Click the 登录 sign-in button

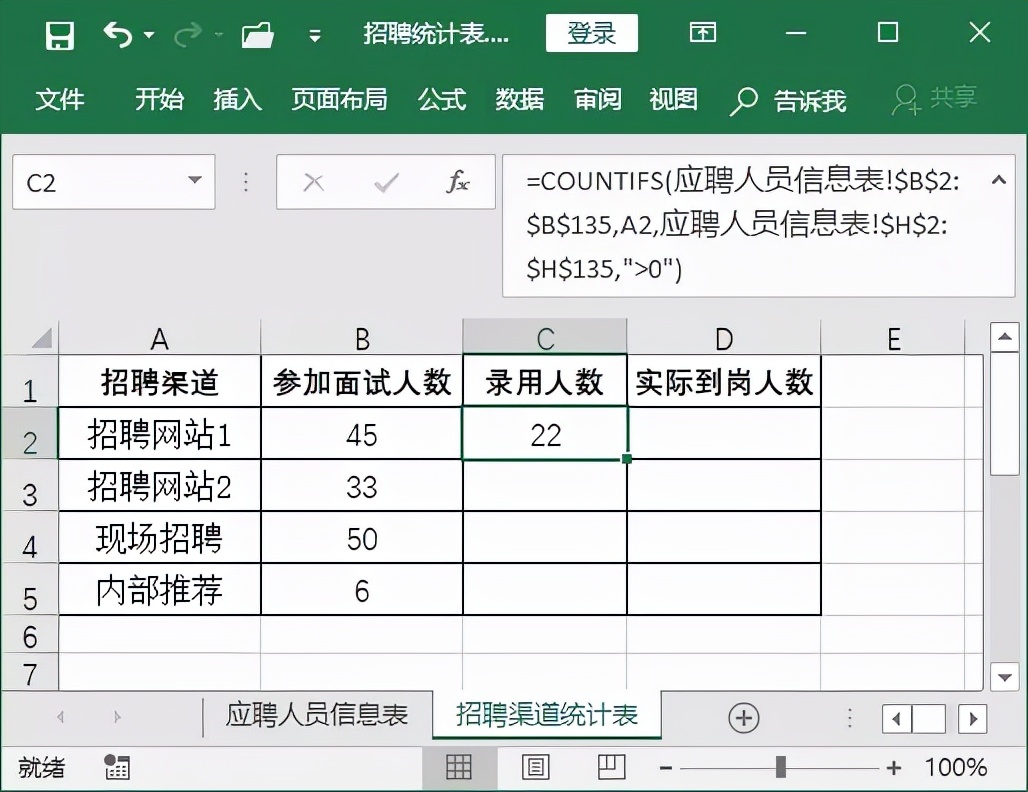pyautogui.click(x=591, y=33)
